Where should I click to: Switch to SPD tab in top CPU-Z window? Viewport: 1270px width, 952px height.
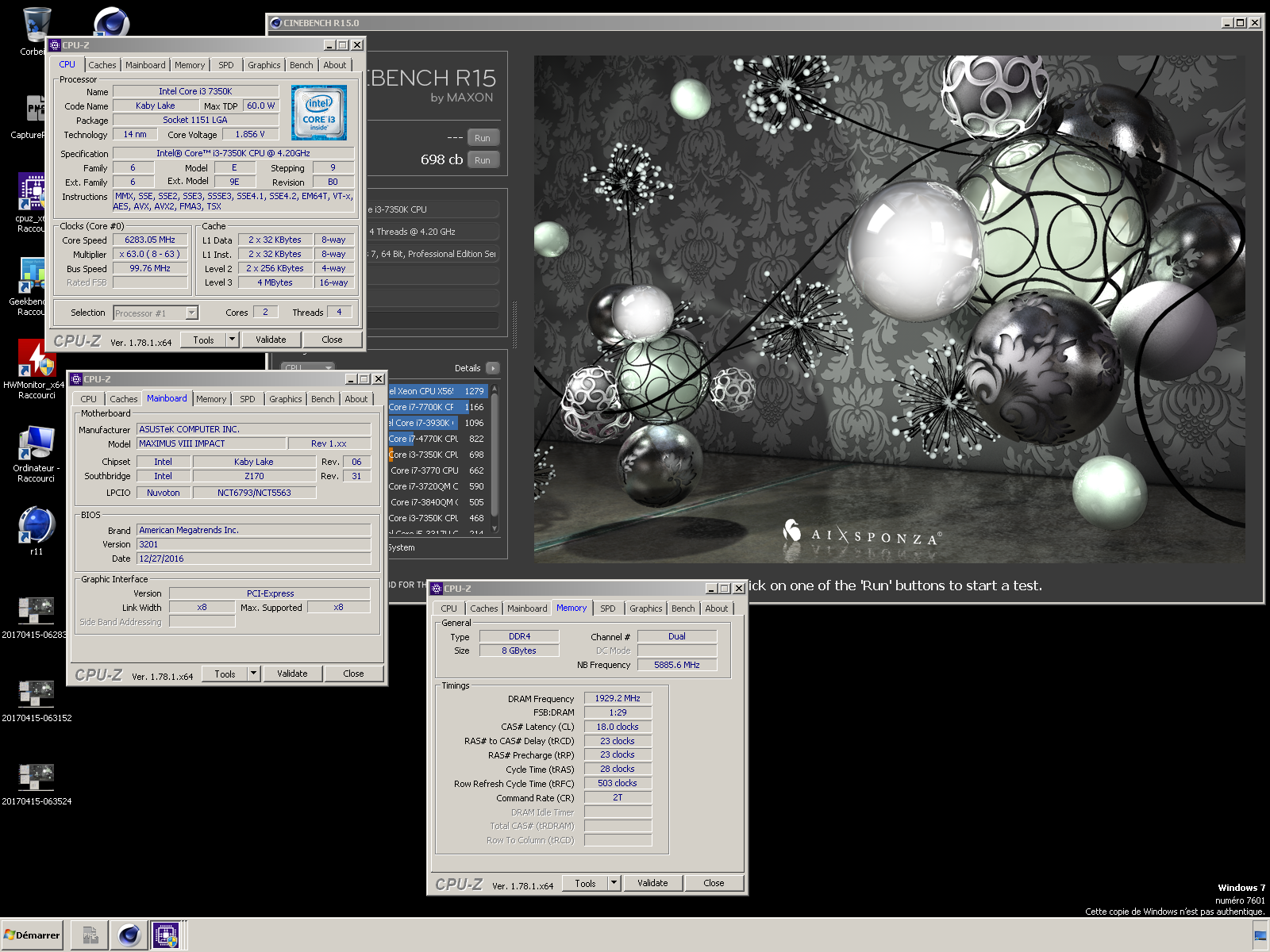(226, 65)
